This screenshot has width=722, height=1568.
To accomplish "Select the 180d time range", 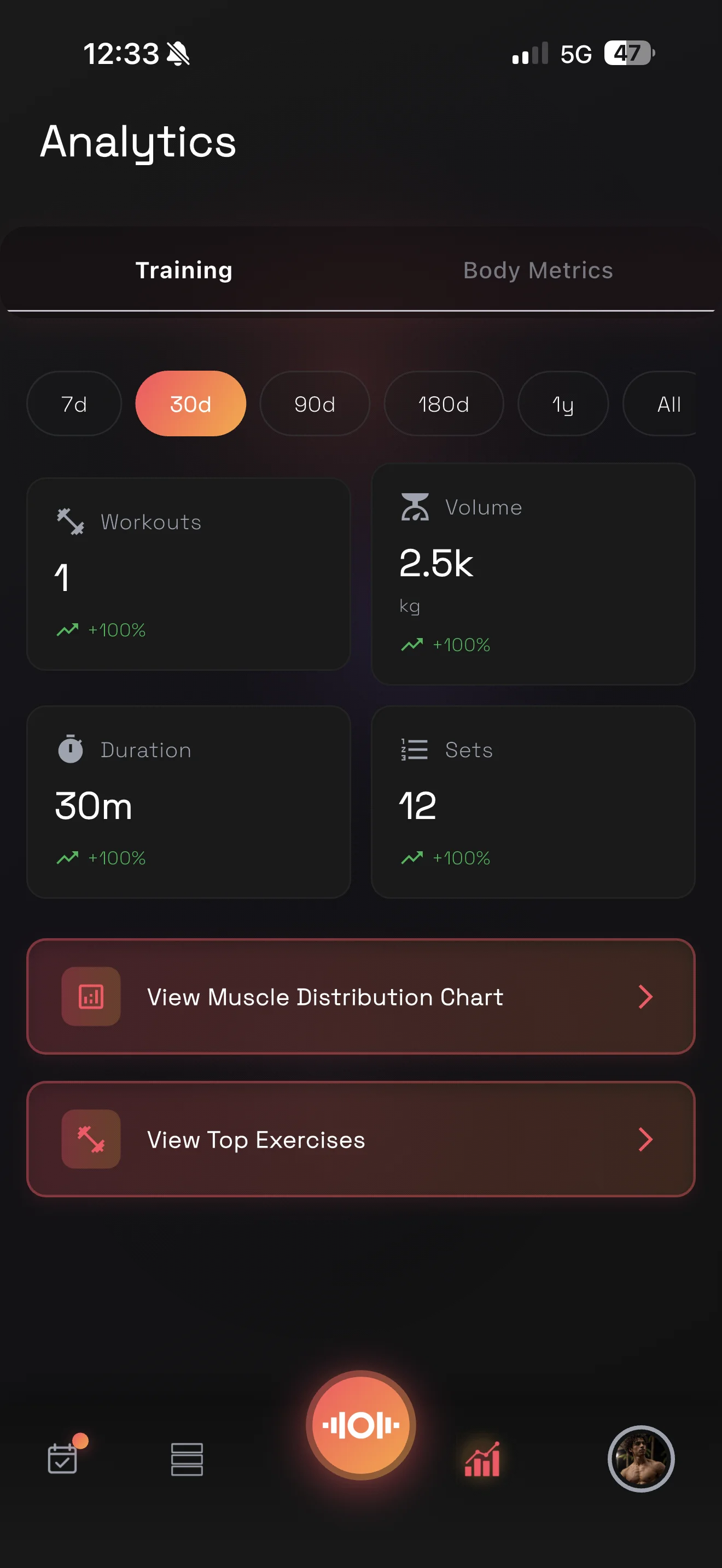I will click(443, 403).
